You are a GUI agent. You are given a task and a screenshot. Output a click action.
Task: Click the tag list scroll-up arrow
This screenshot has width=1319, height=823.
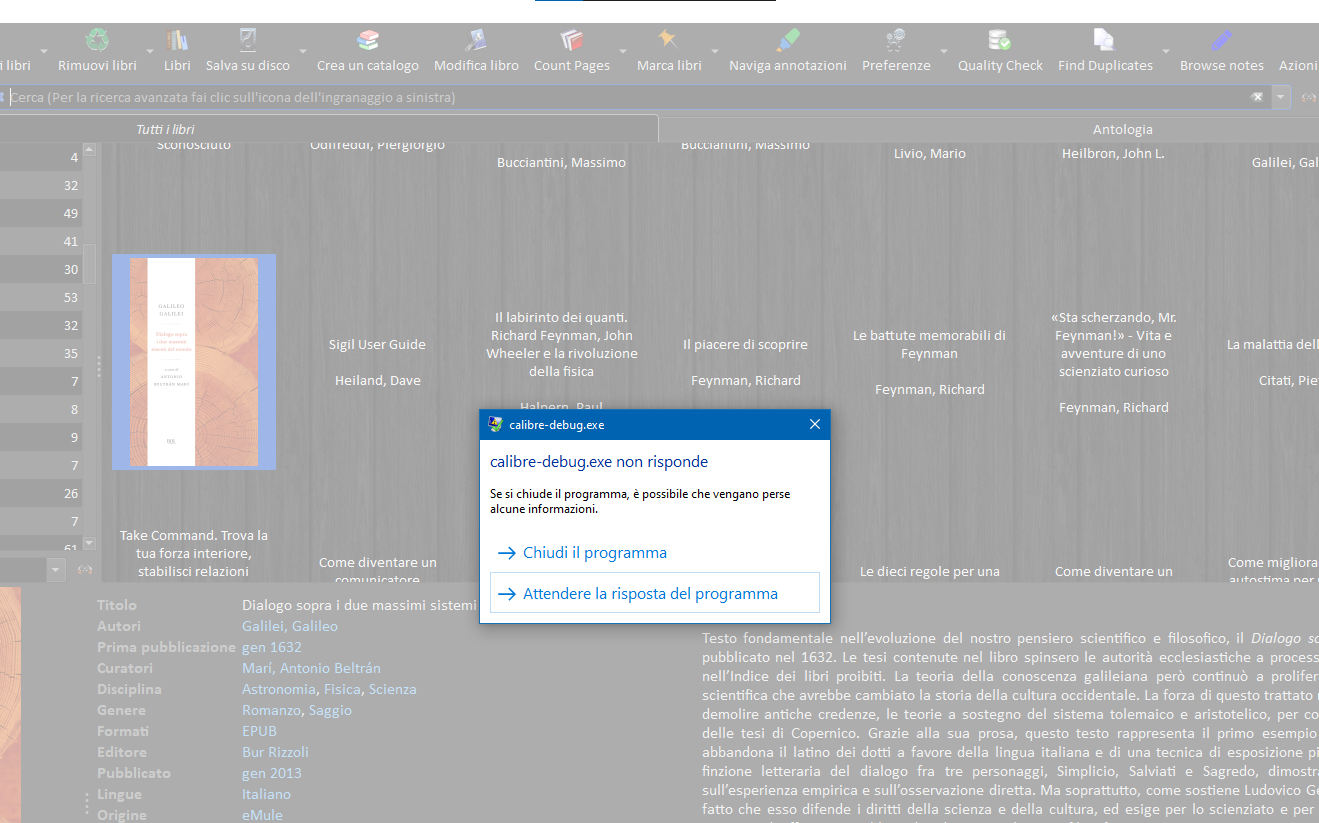(89, 149)
